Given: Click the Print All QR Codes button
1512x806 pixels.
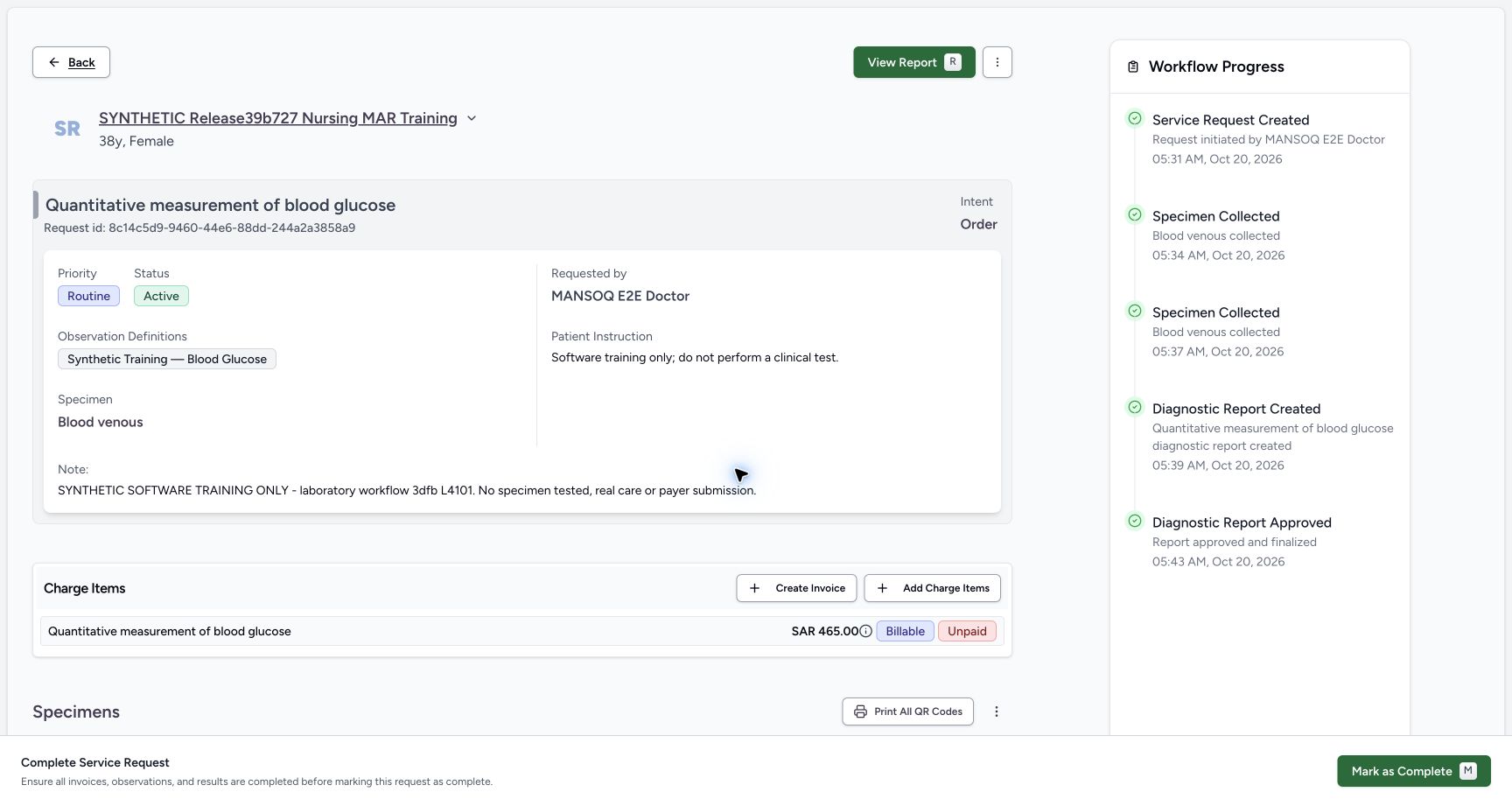Looking at the screenshot, I should [x=907, y=711].
